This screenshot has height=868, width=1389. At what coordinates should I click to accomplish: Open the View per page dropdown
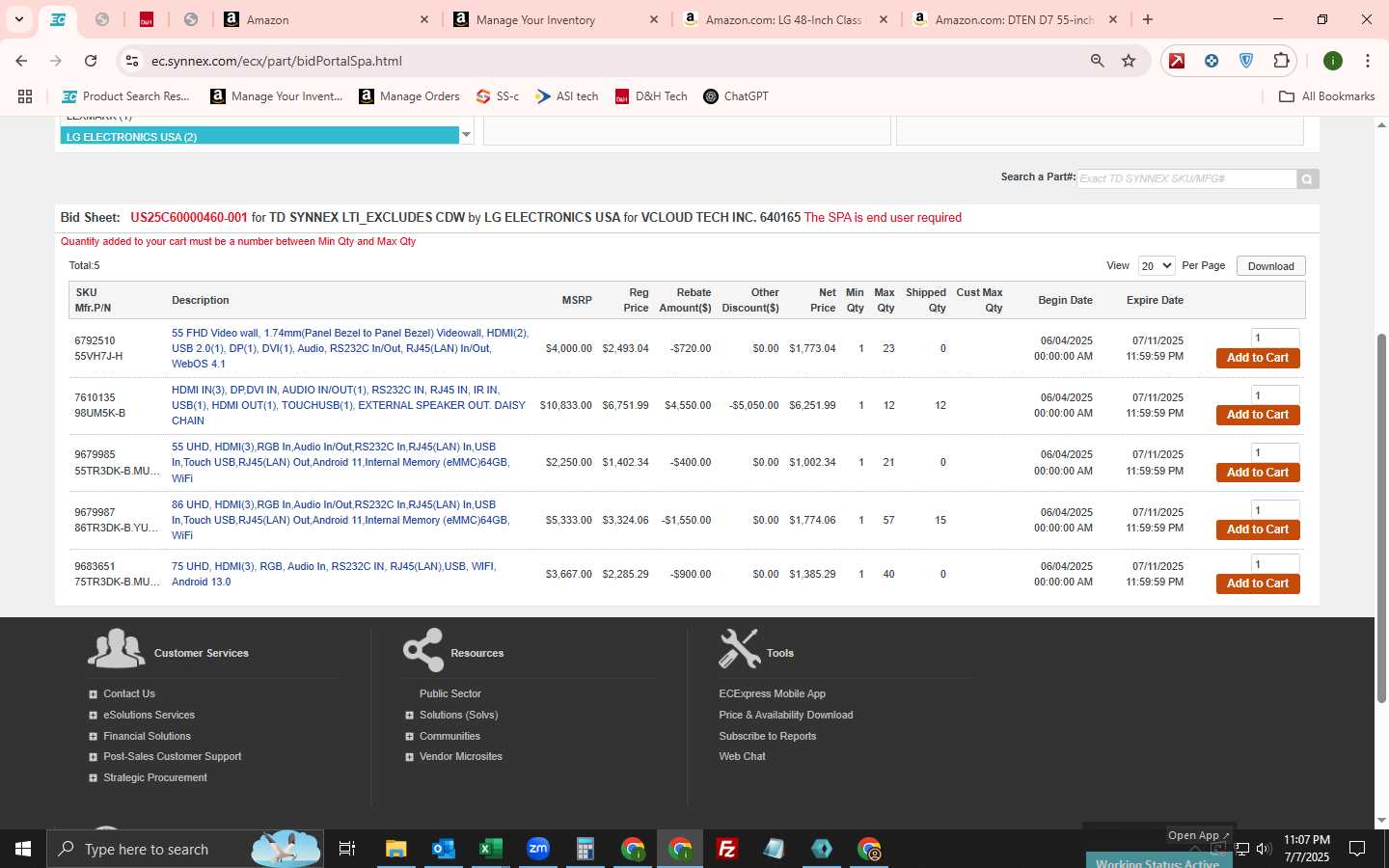tap(1156, 266)
